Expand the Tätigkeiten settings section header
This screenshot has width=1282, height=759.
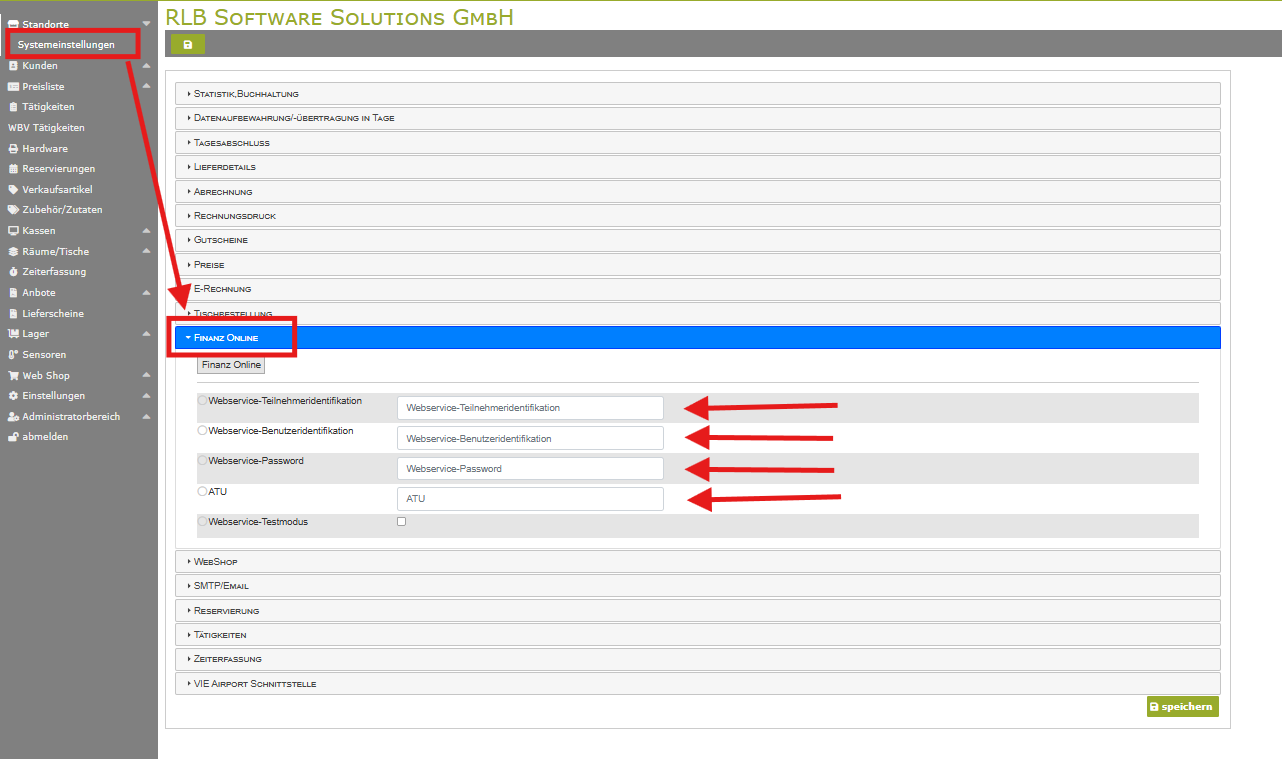pyautogui.click(x=698, y=635)
